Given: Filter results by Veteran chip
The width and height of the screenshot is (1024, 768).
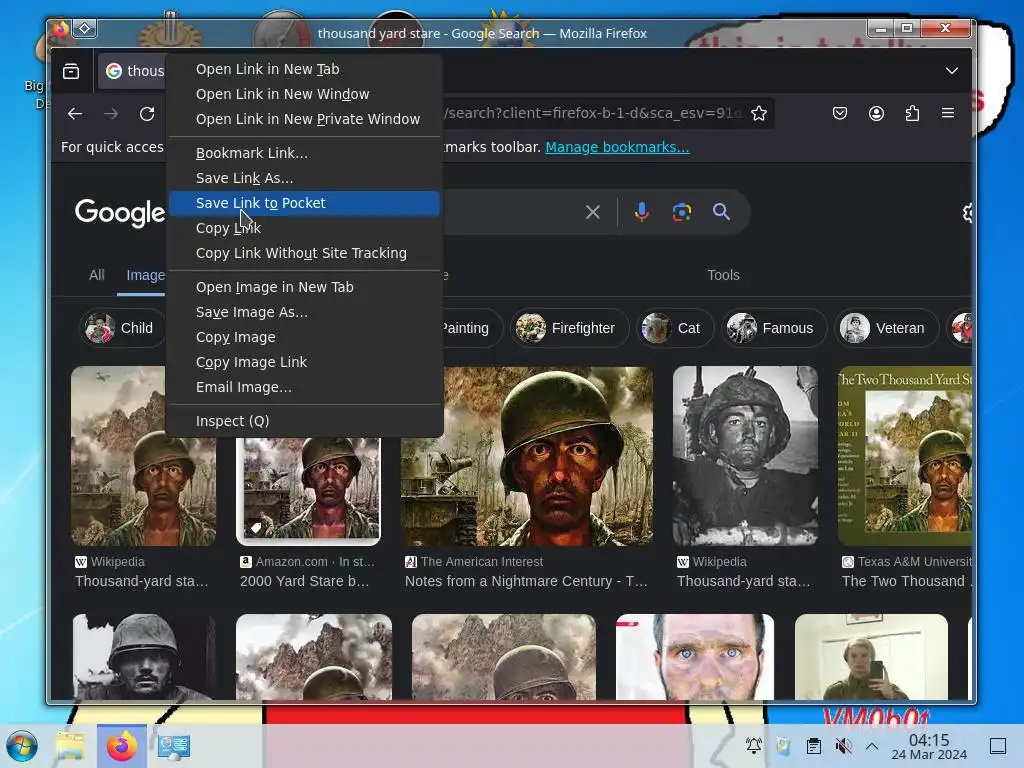Looking at the screenshot, I should 886,328.
